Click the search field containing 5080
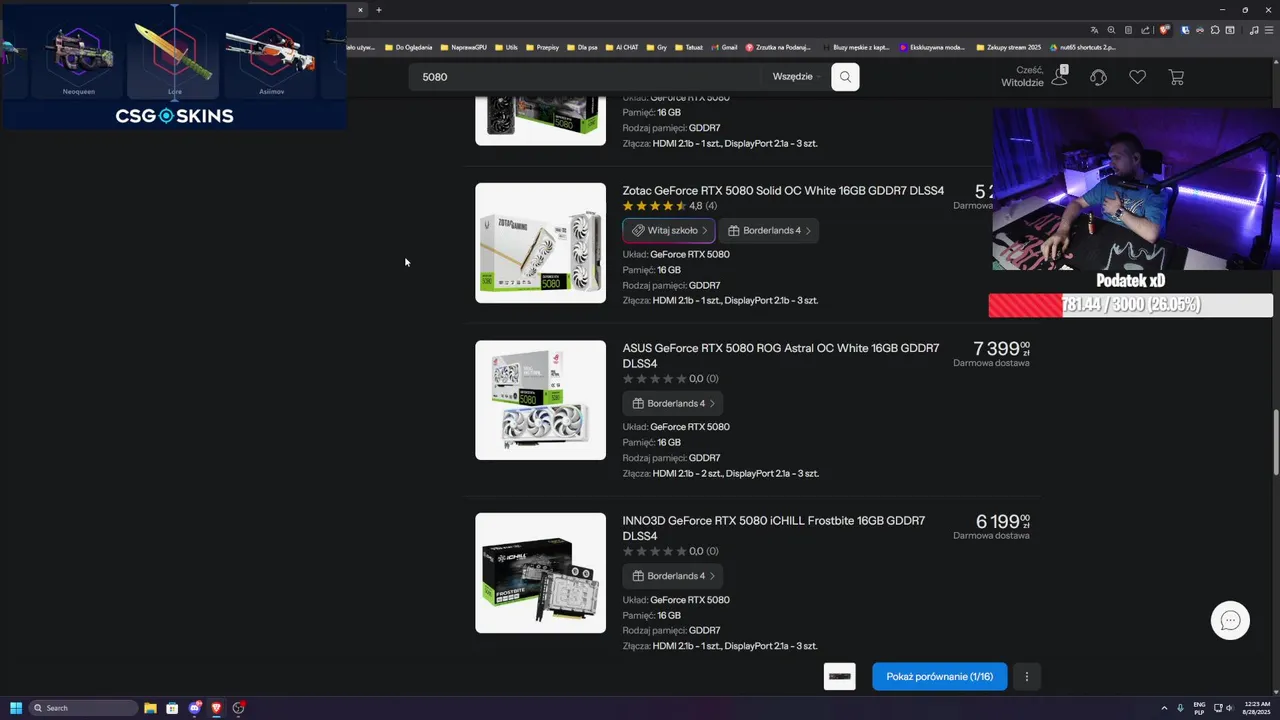 (x=585, y=77)
